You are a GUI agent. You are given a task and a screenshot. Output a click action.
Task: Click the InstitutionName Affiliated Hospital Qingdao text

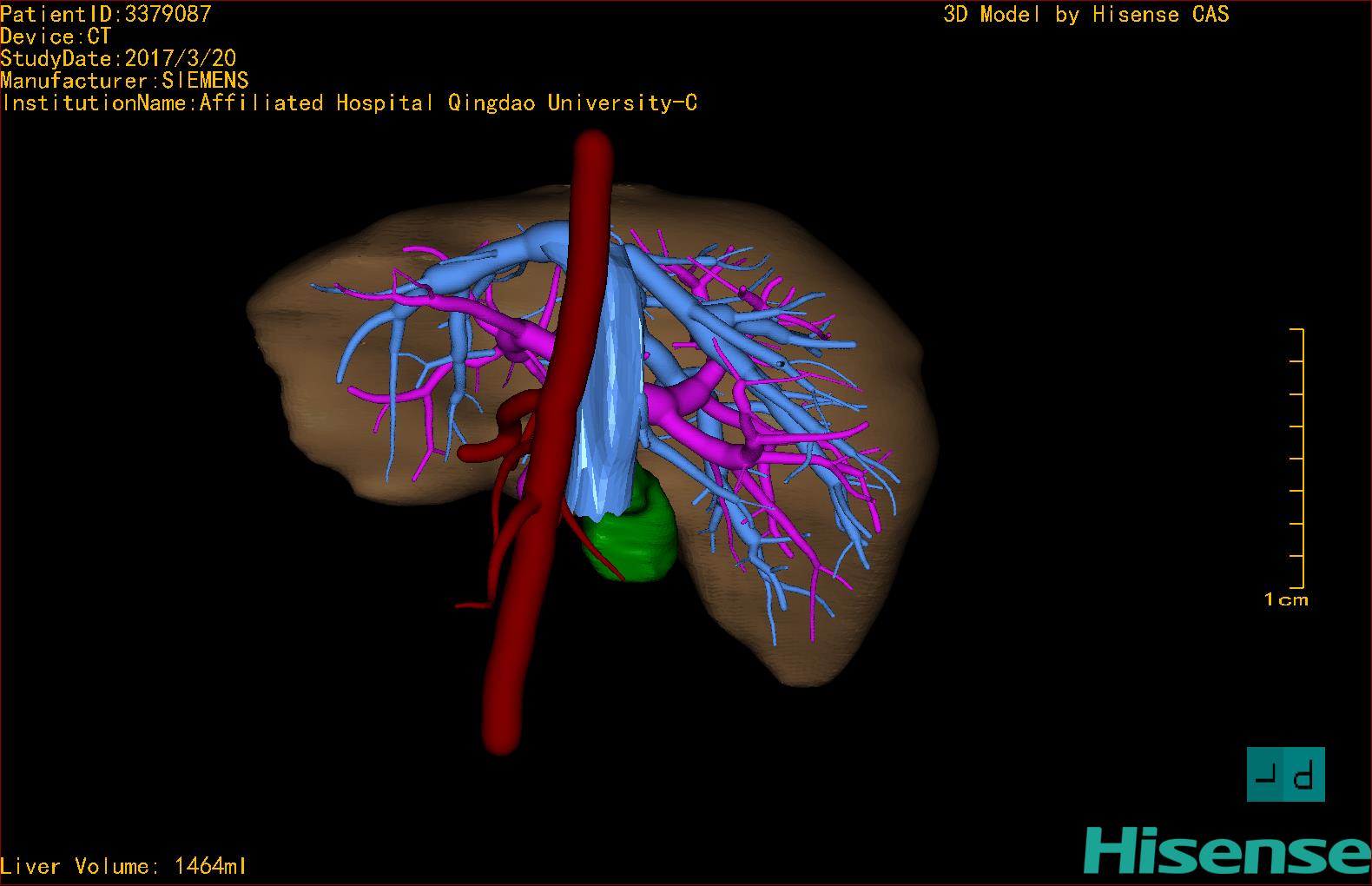[x=349, y=103]
